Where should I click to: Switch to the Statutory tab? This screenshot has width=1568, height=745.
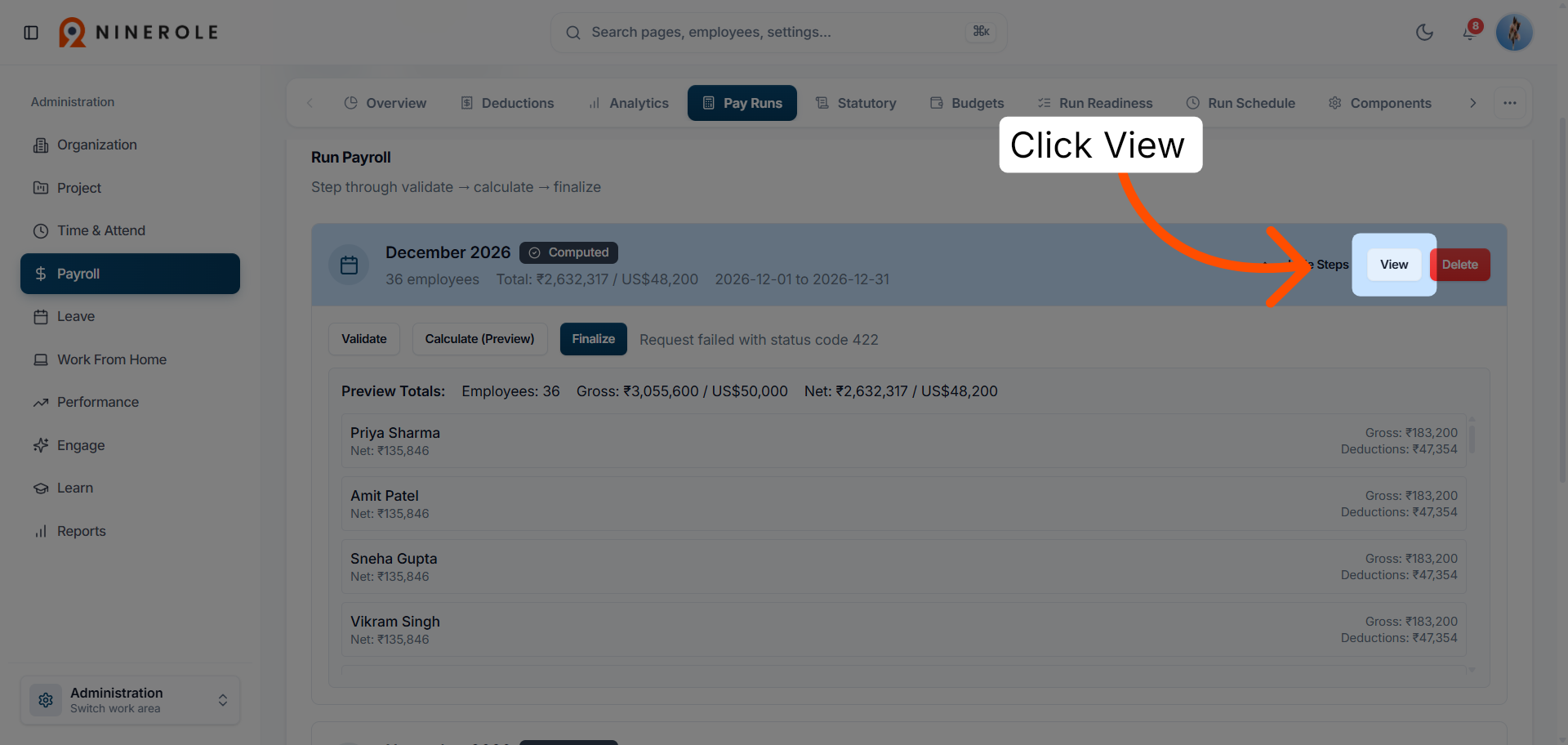pyautogui.click(x=856, y=103)
